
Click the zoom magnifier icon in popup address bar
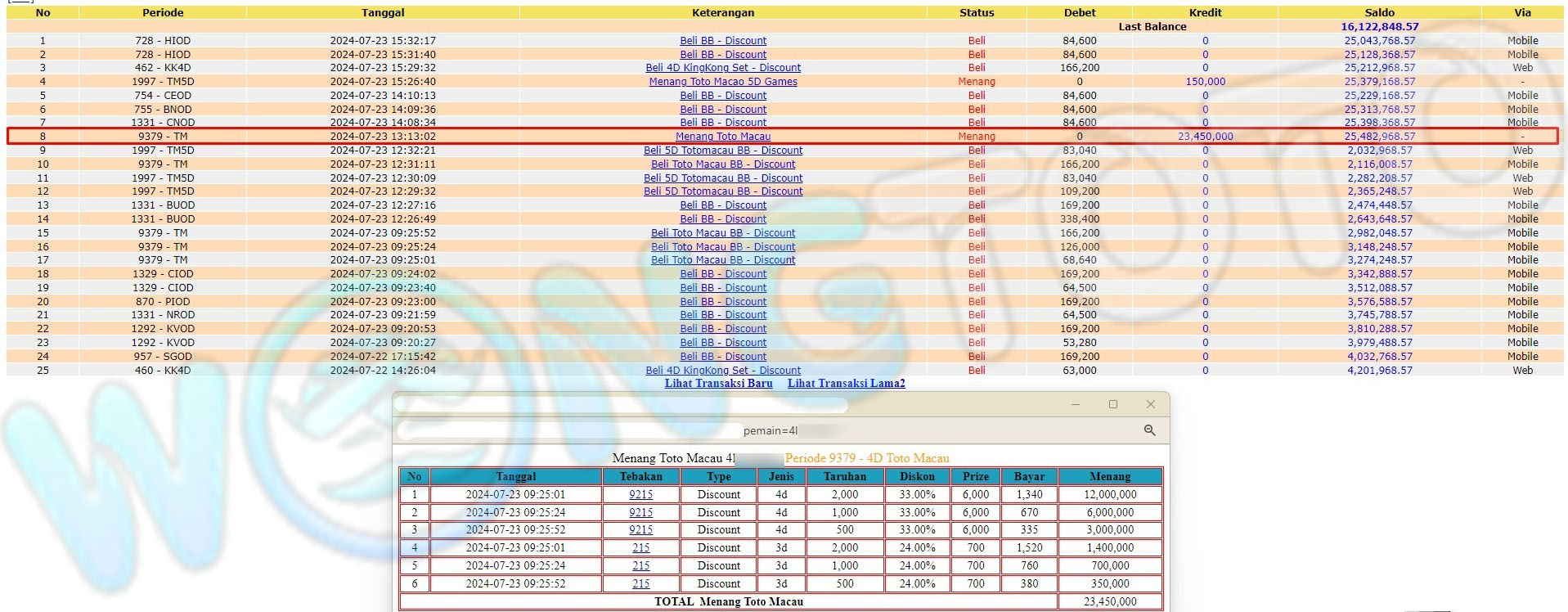(1149, 430)
